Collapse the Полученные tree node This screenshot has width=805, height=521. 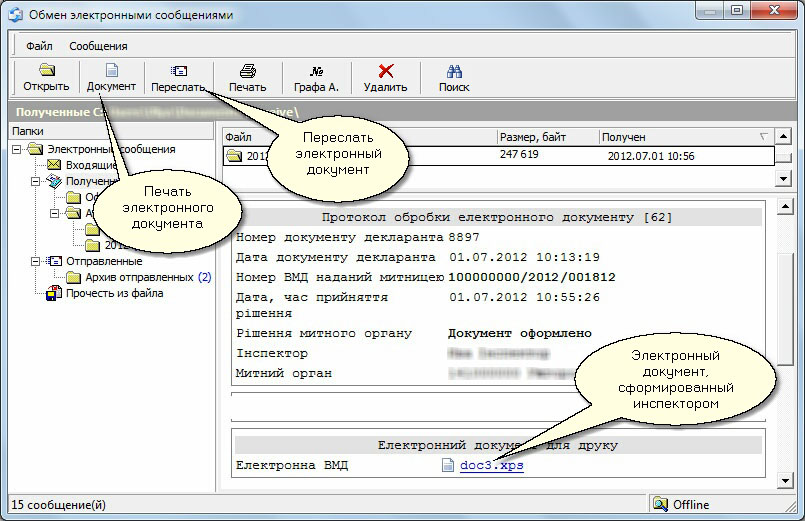pos(35,181)
